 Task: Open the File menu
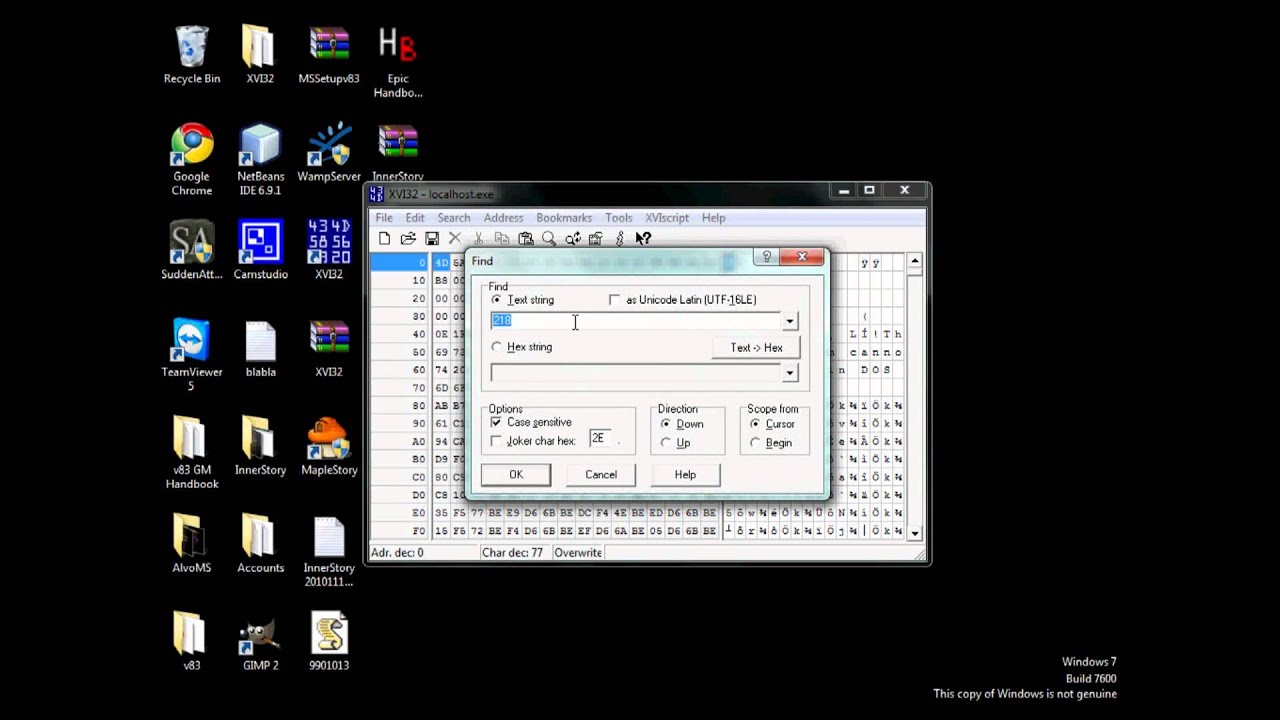click(384, 217)
